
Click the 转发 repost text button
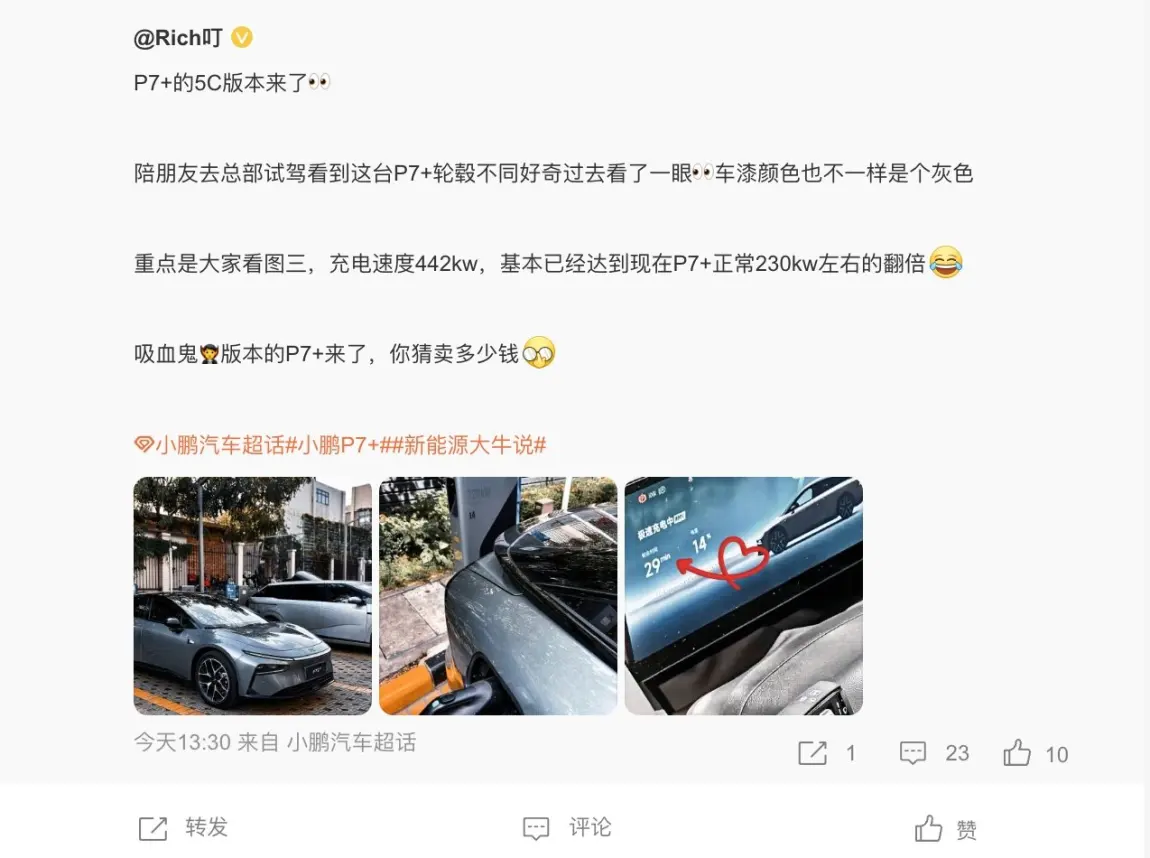(x=207, y=827)
